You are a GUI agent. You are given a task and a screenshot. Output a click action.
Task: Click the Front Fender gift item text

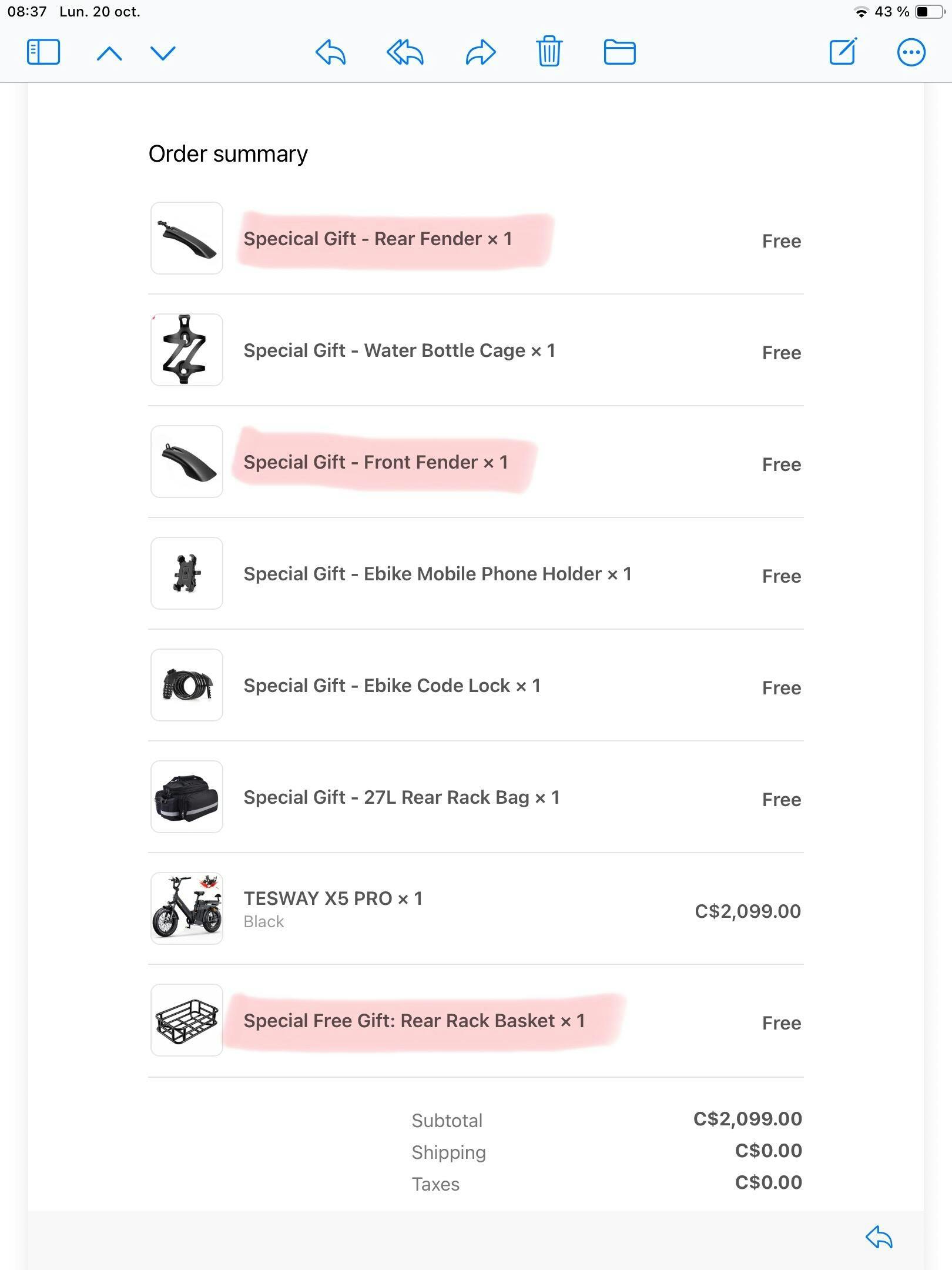[376, 462]
